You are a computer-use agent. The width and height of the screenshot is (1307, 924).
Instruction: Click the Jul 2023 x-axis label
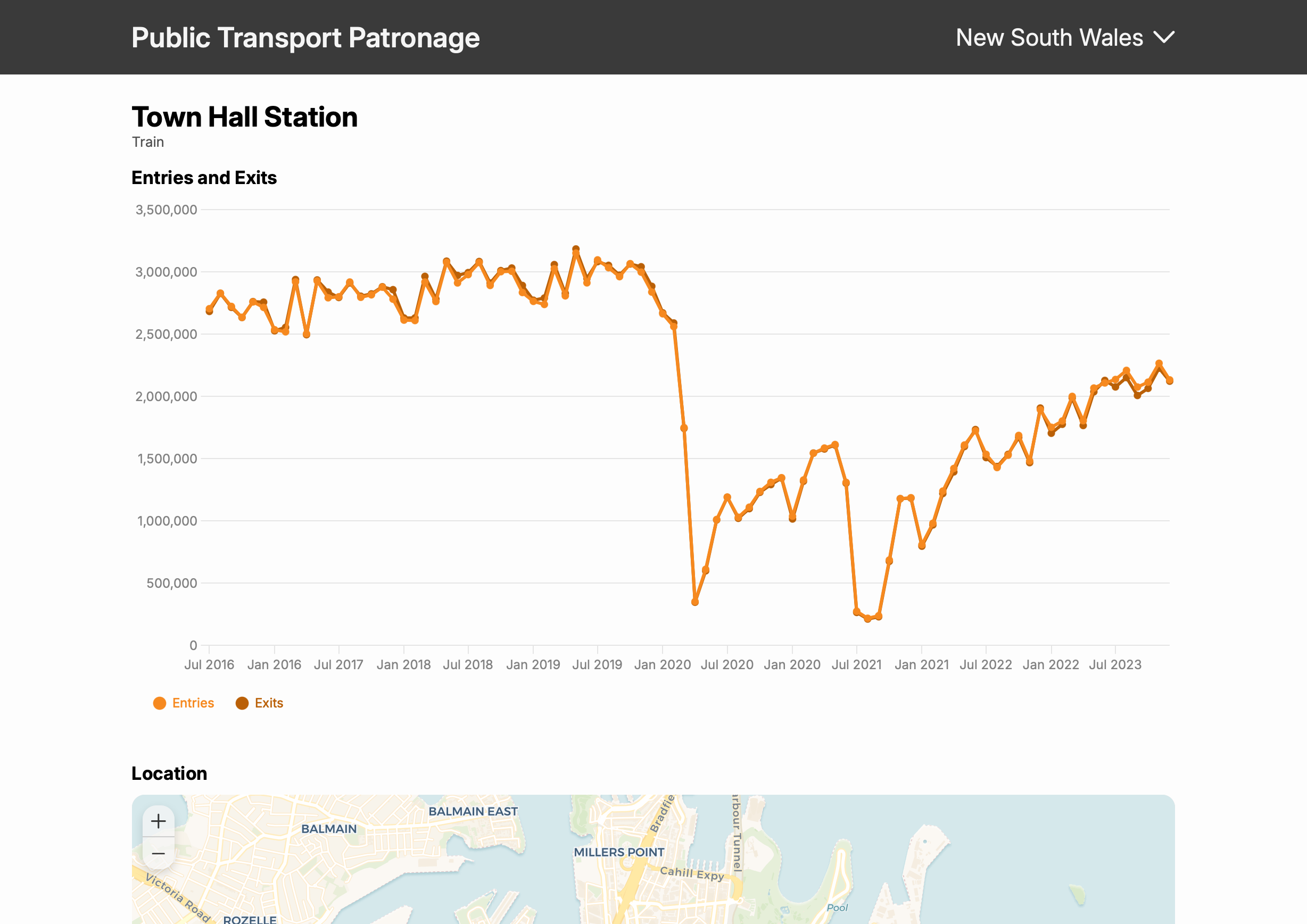coord(1114,664)
